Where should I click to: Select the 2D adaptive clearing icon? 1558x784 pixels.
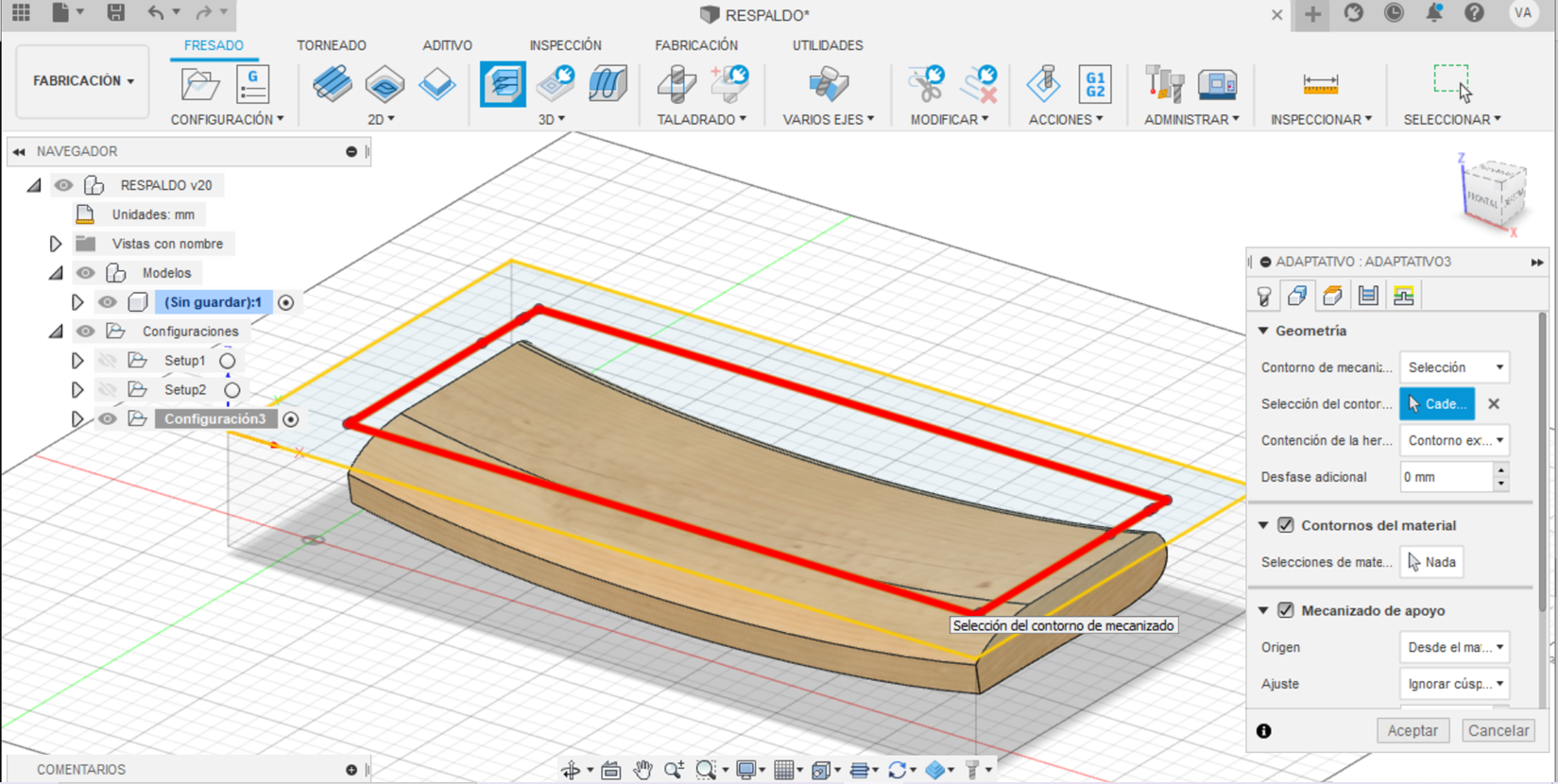point(332,85)
